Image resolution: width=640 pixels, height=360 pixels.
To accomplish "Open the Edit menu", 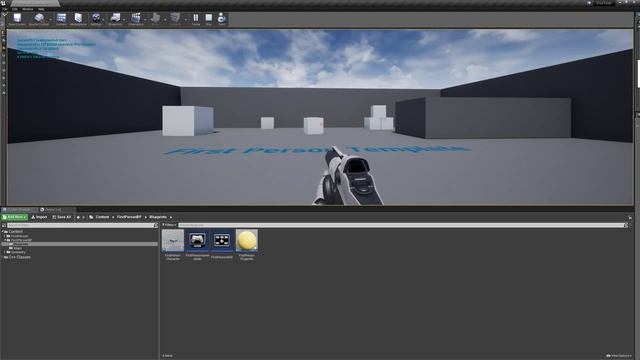I will tap(15, 9).
